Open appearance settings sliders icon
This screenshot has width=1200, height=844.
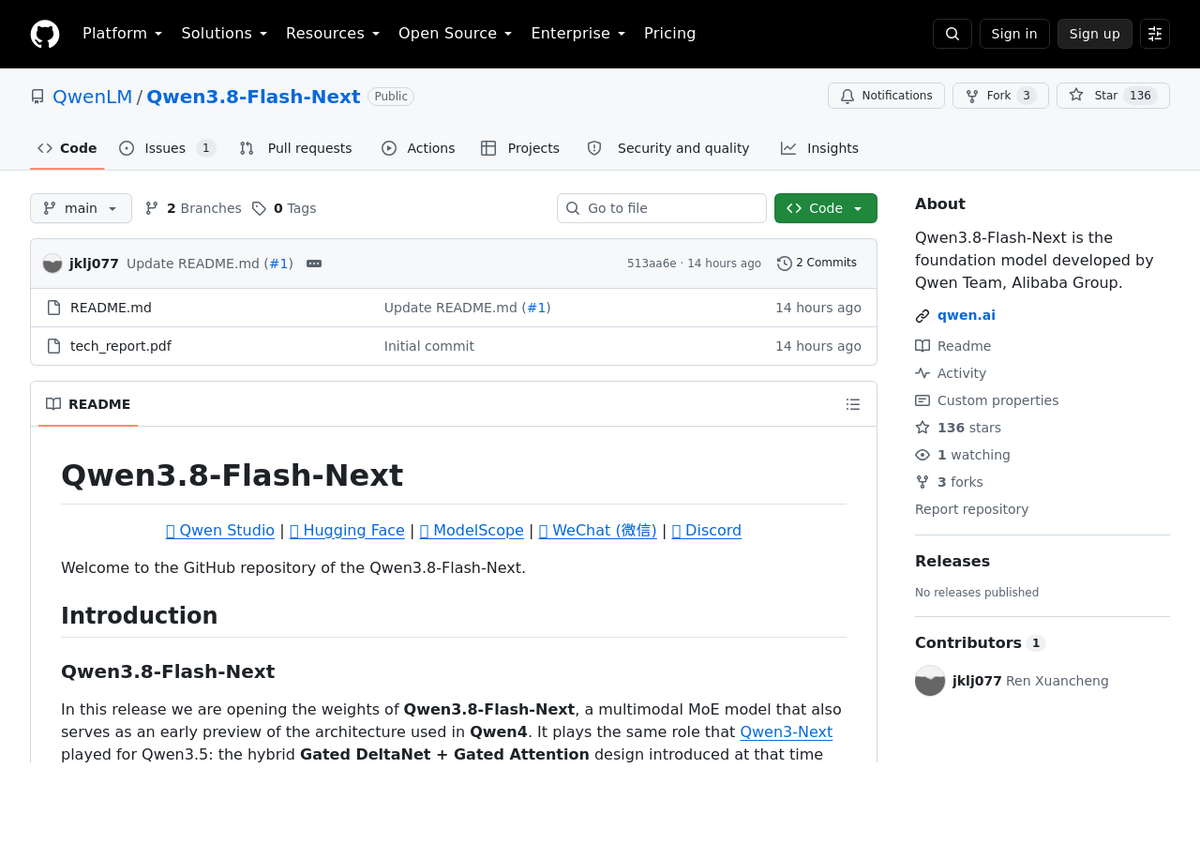[x=1155, y=34]
